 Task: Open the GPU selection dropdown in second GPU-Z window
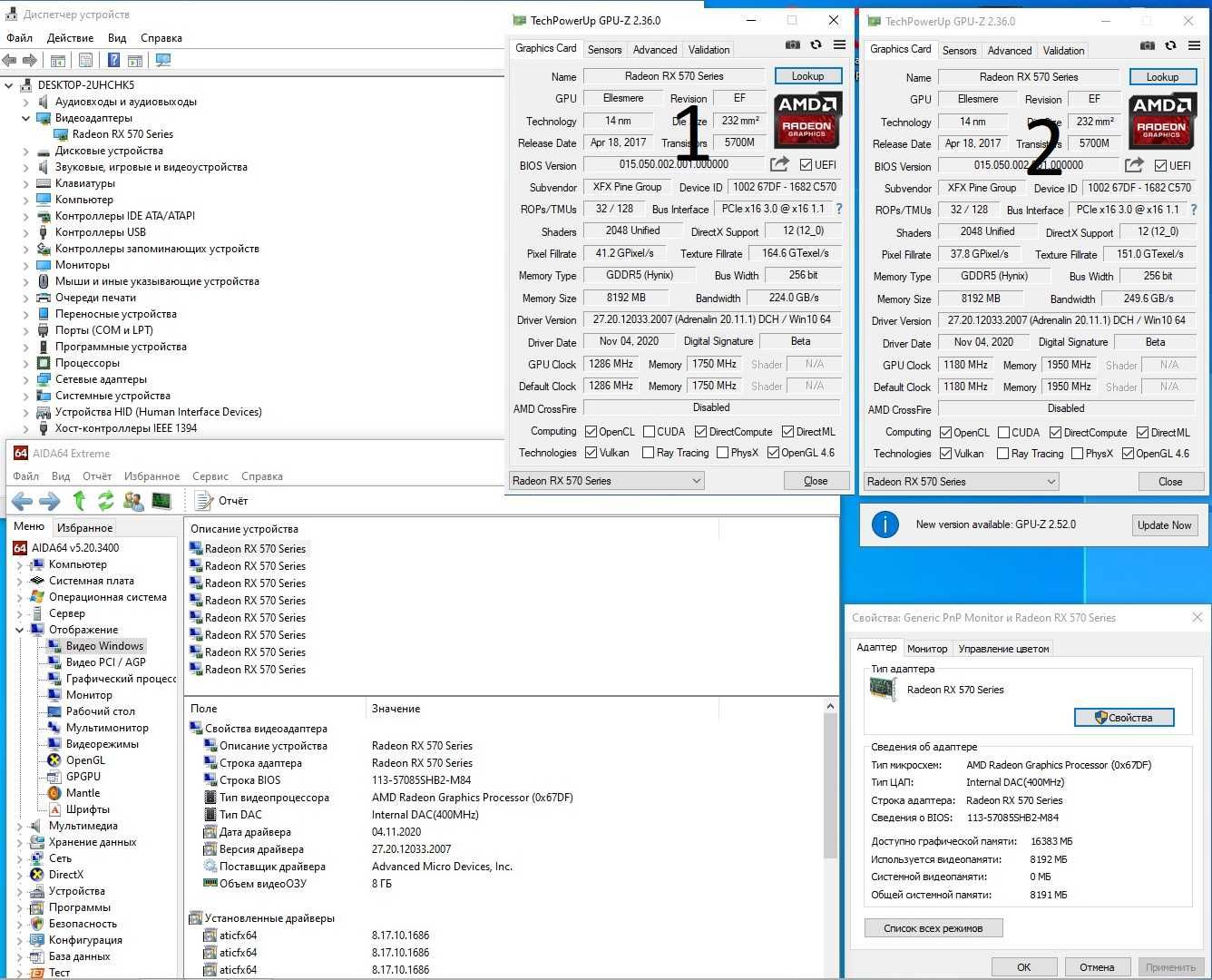point(961,482)
